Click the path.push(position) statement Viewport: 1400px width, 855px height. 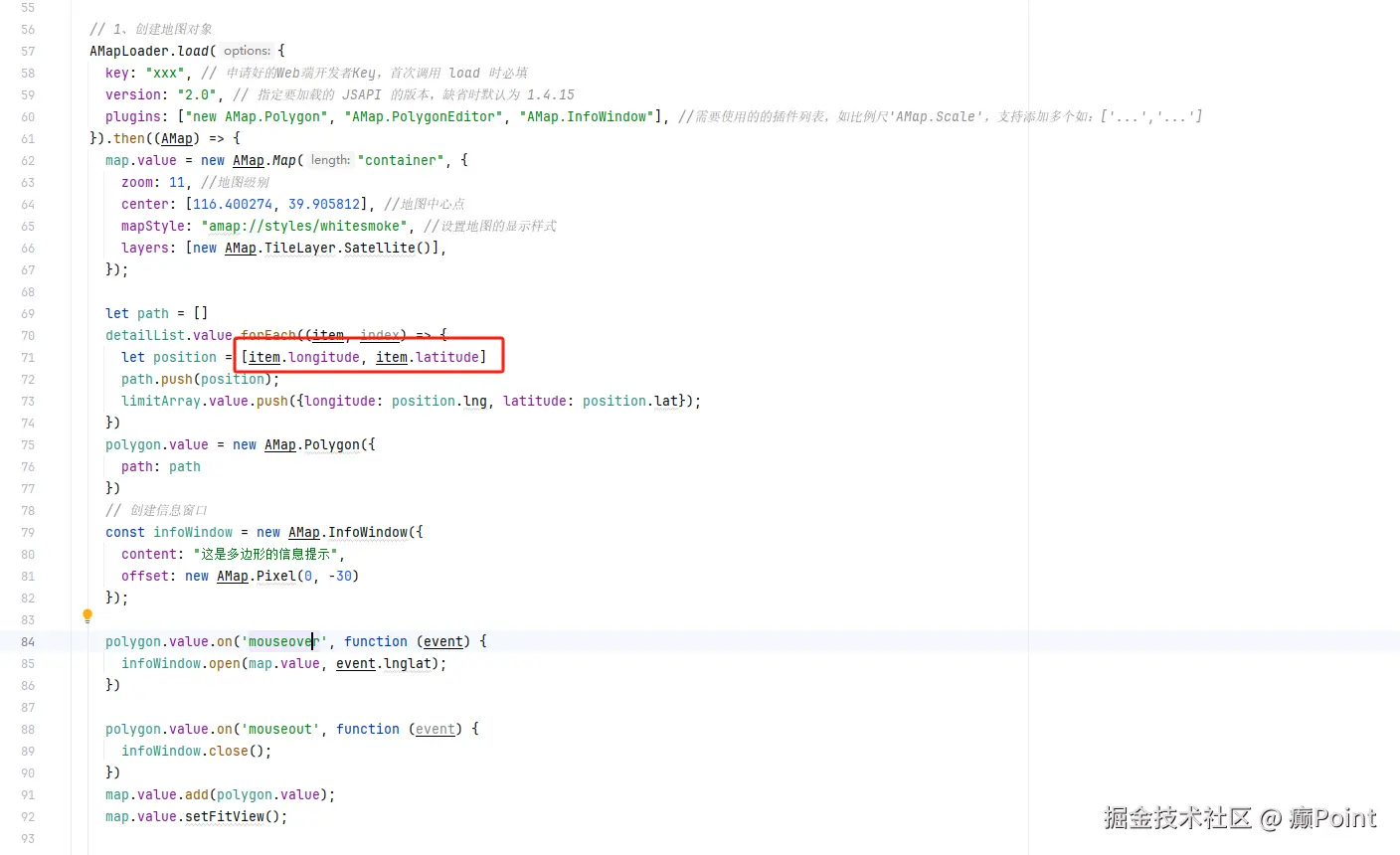point(201,379)
